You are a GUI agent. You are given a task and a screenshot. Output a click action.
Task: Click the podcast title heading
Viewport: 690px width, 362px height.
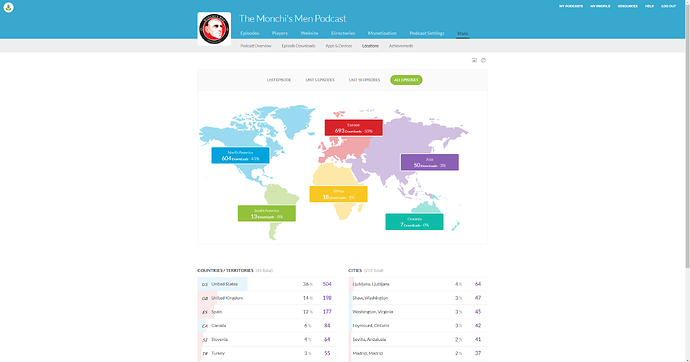pos(293,18)
